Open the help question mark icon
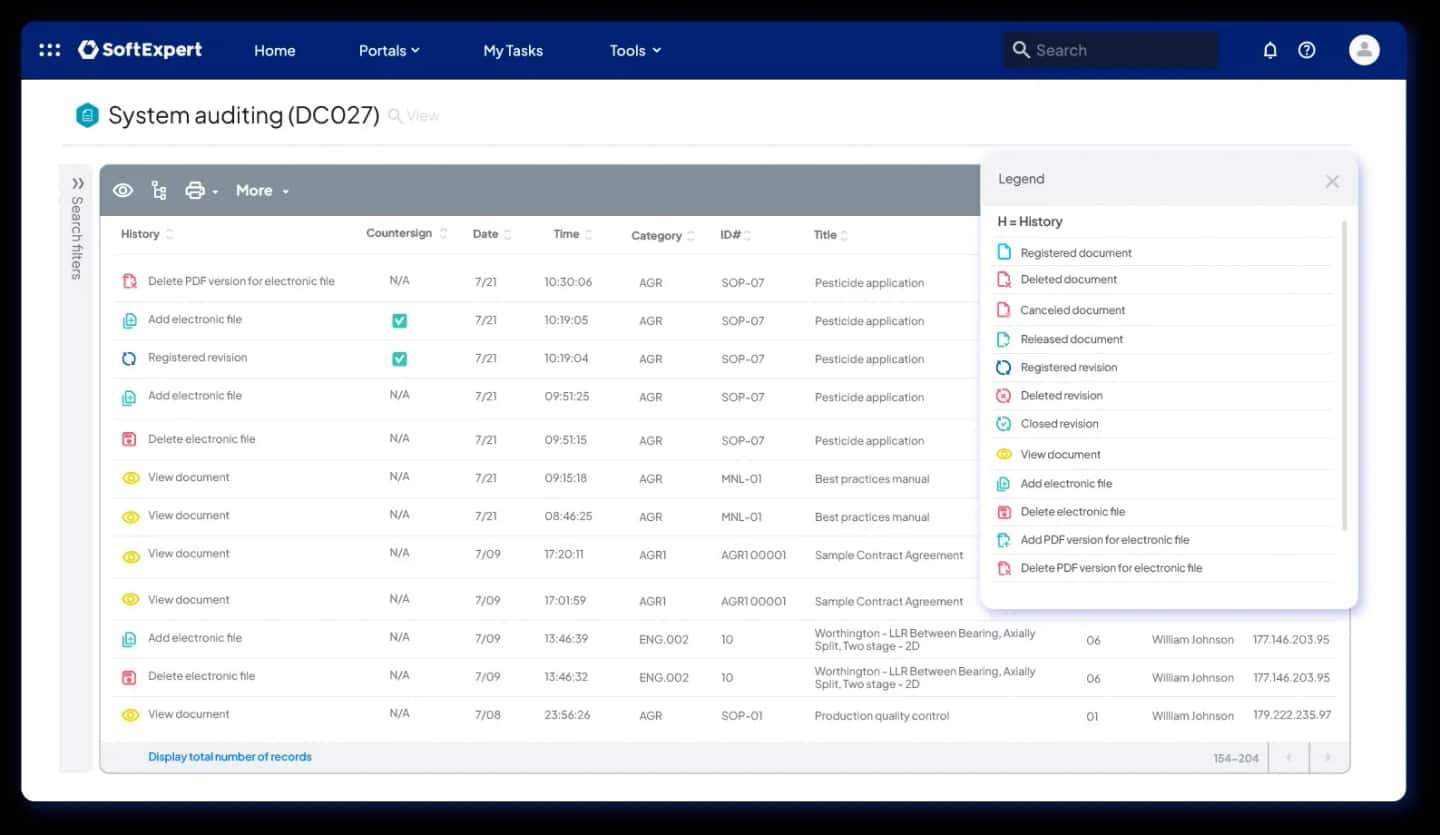1440x835 pixels. 1306,50
